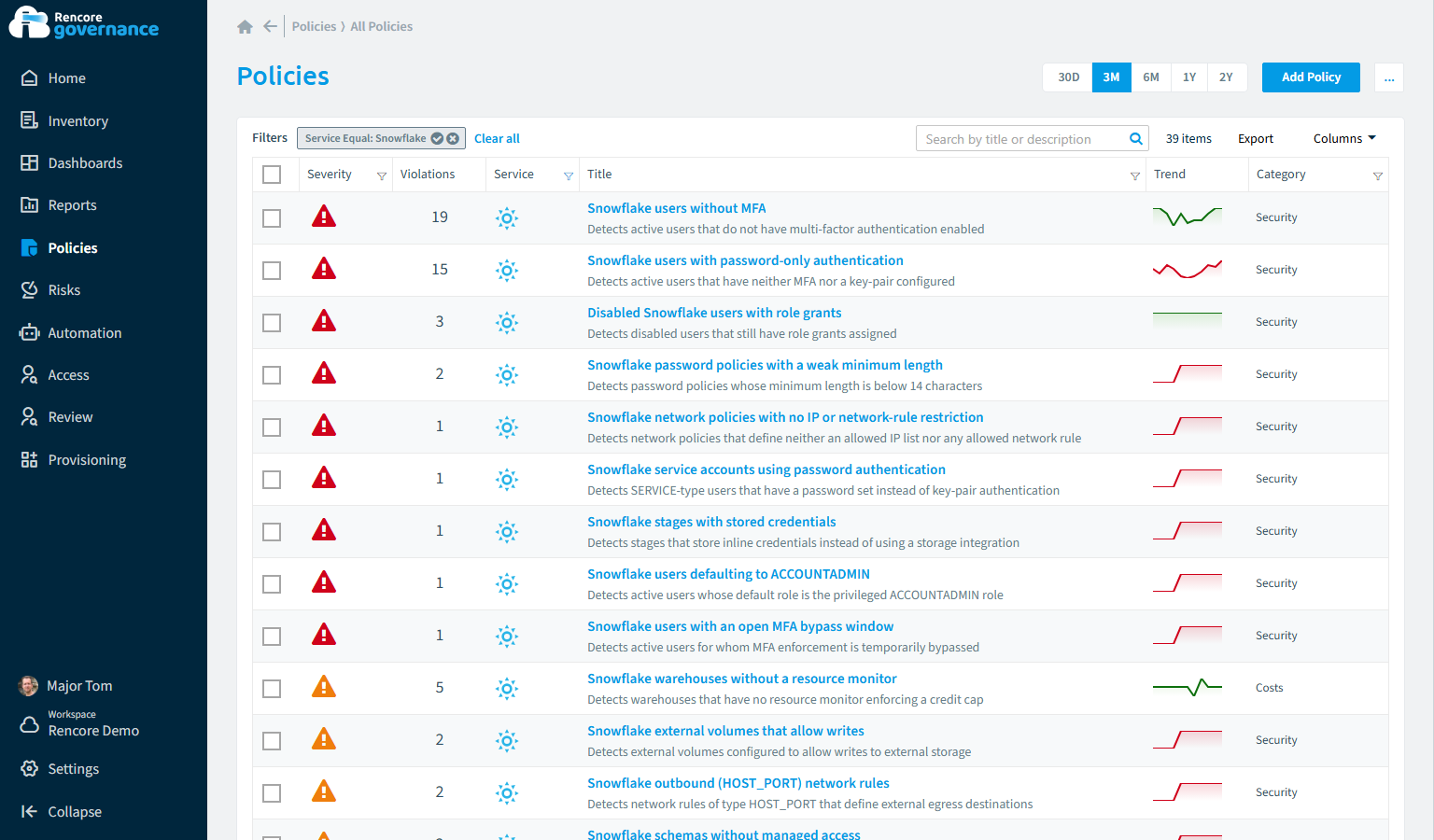Open the Columns dropdown
The width and height of the screenshot is (1434, 840).
coord(1344,138)
